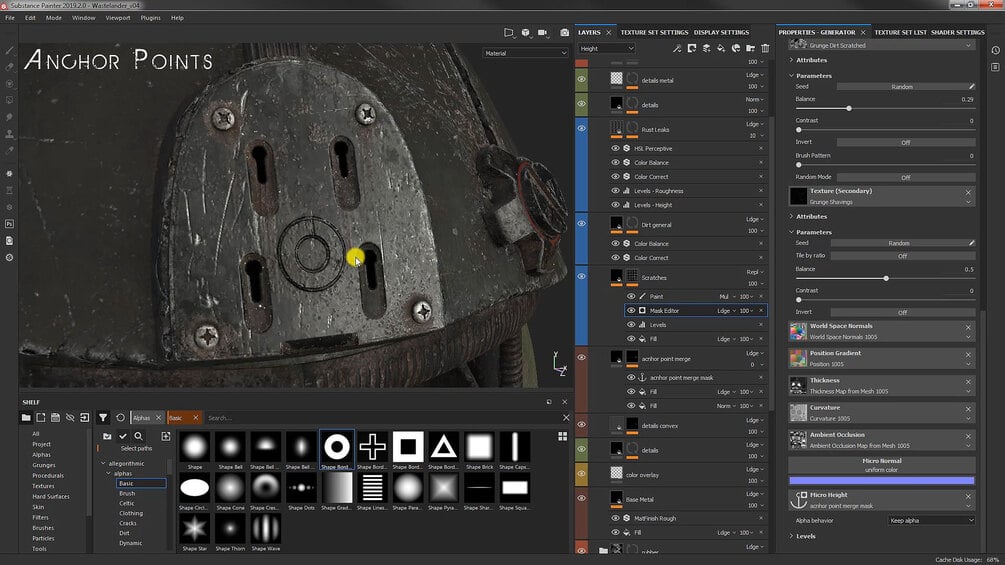Open the Alpha behavior Keep alpha dropdown
This screenshot has width=1005, height=565.
pos(930,520)
